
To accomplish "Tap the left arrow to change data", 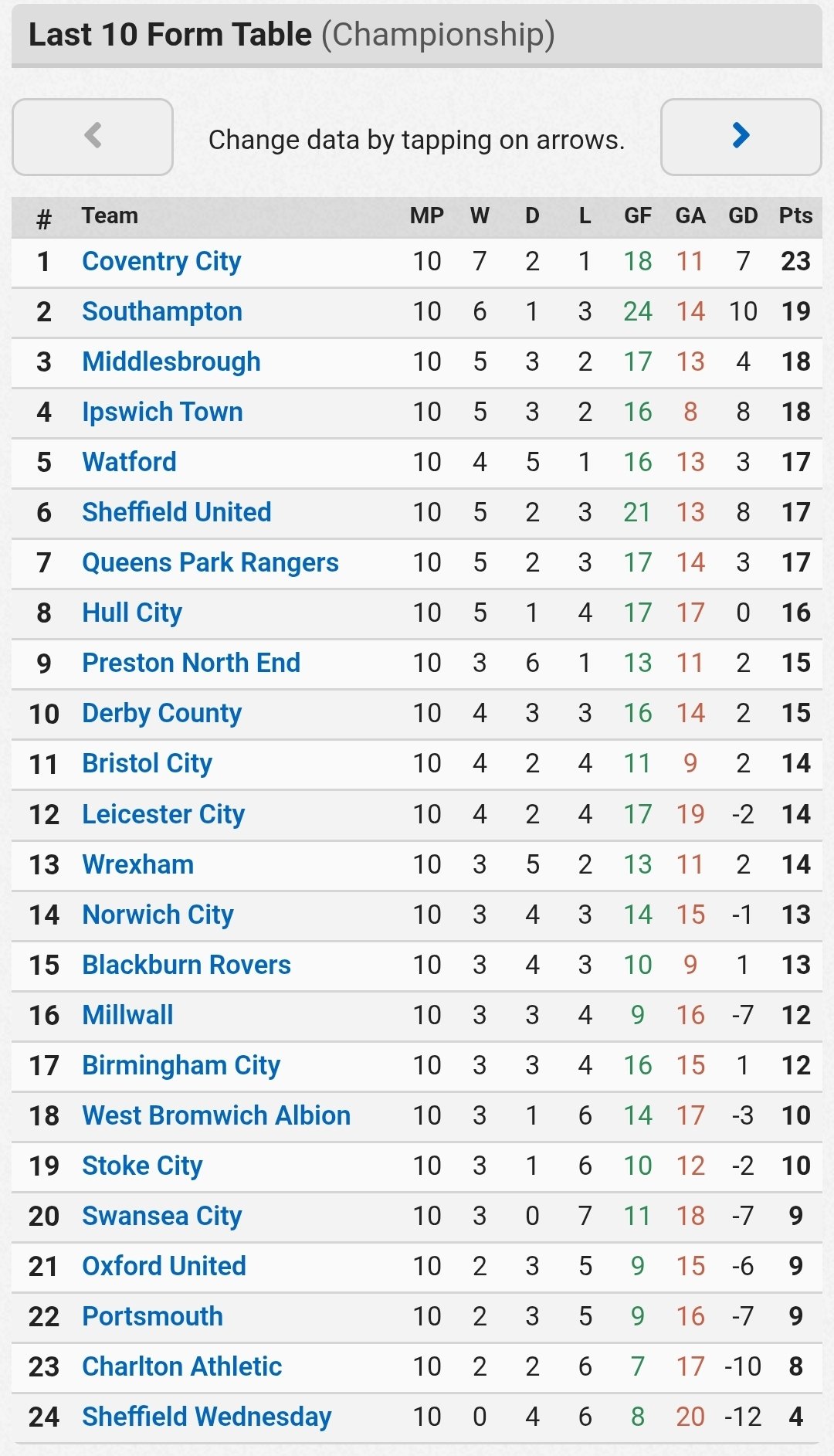I will (x=93, y=137).
